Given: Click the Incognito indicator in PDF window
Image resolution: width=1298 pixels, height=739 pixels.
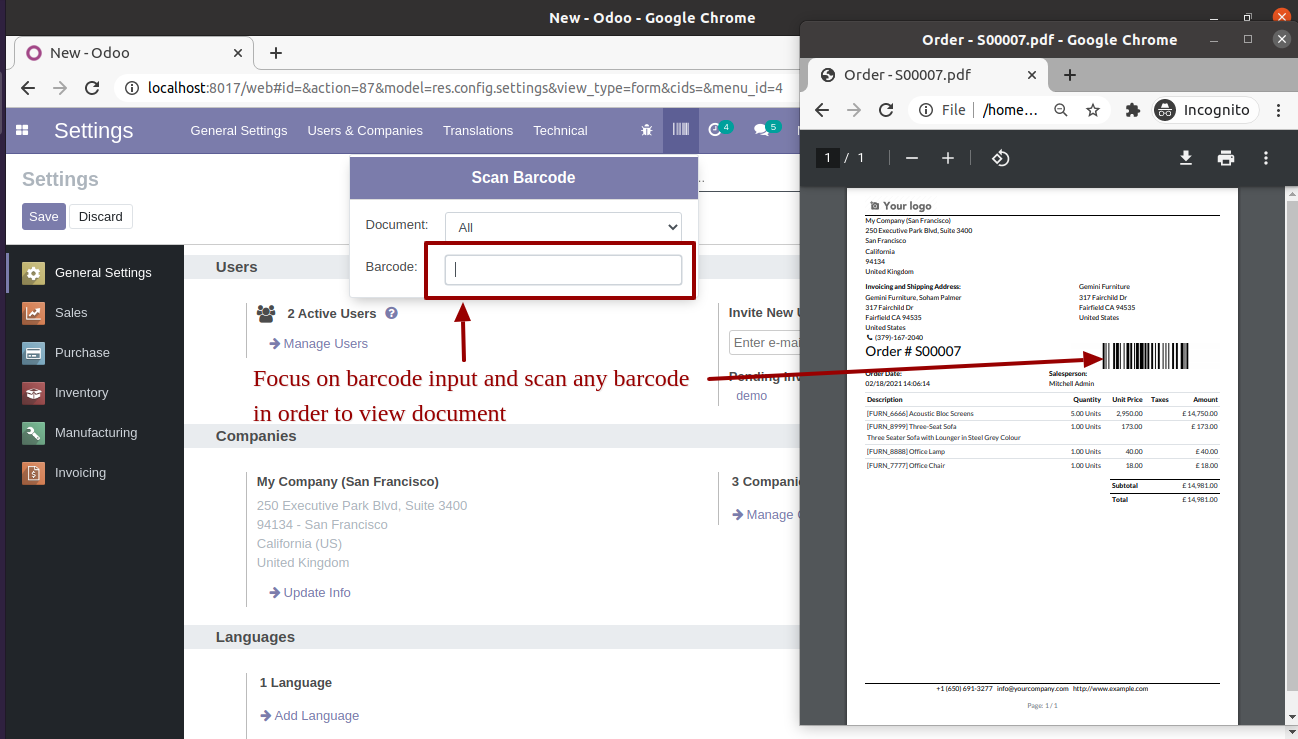Looking at the screenshot, I should coord(1203,110).
